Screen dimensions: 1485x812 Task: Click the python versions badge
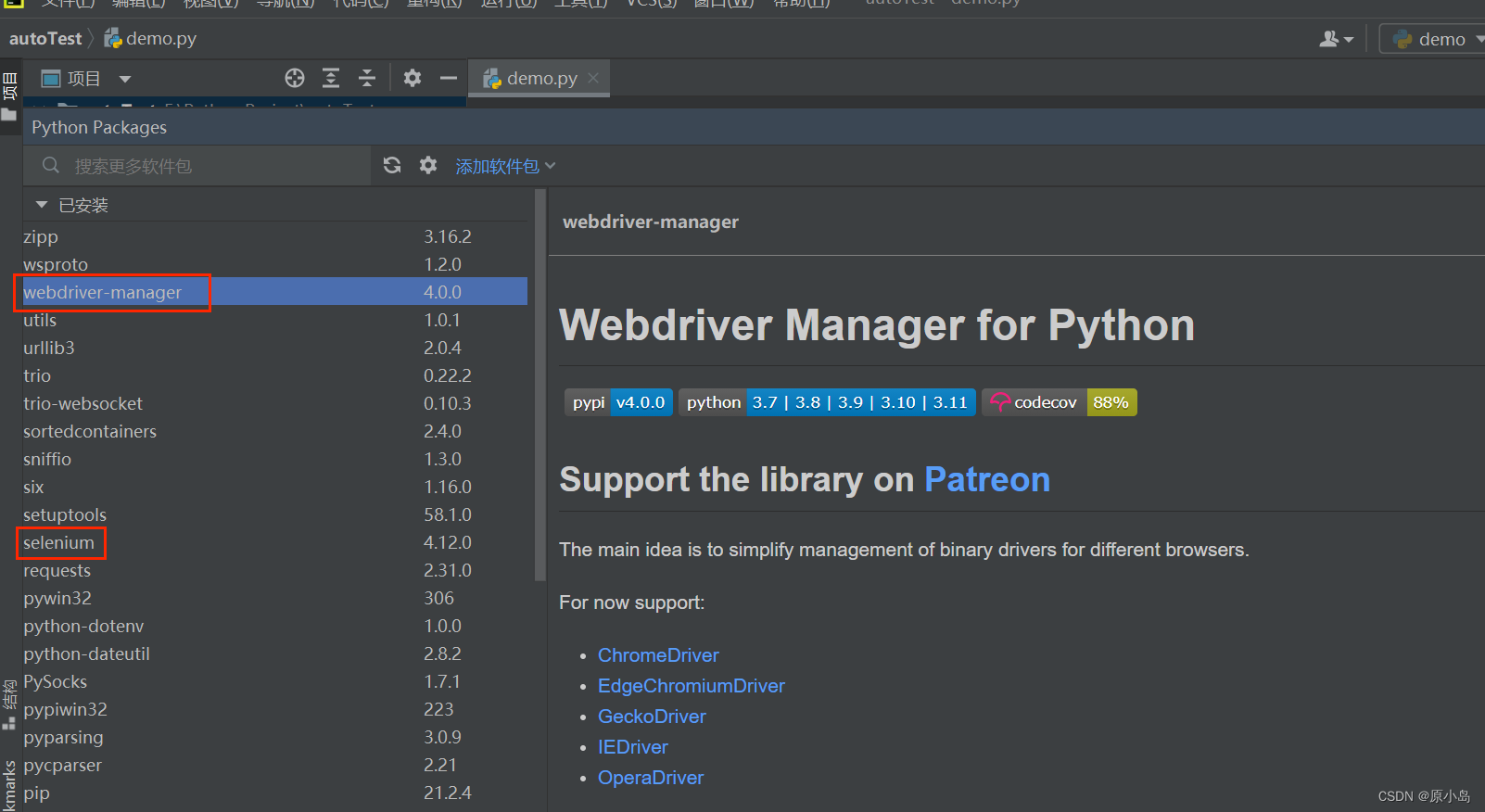(x=827, y=402)
